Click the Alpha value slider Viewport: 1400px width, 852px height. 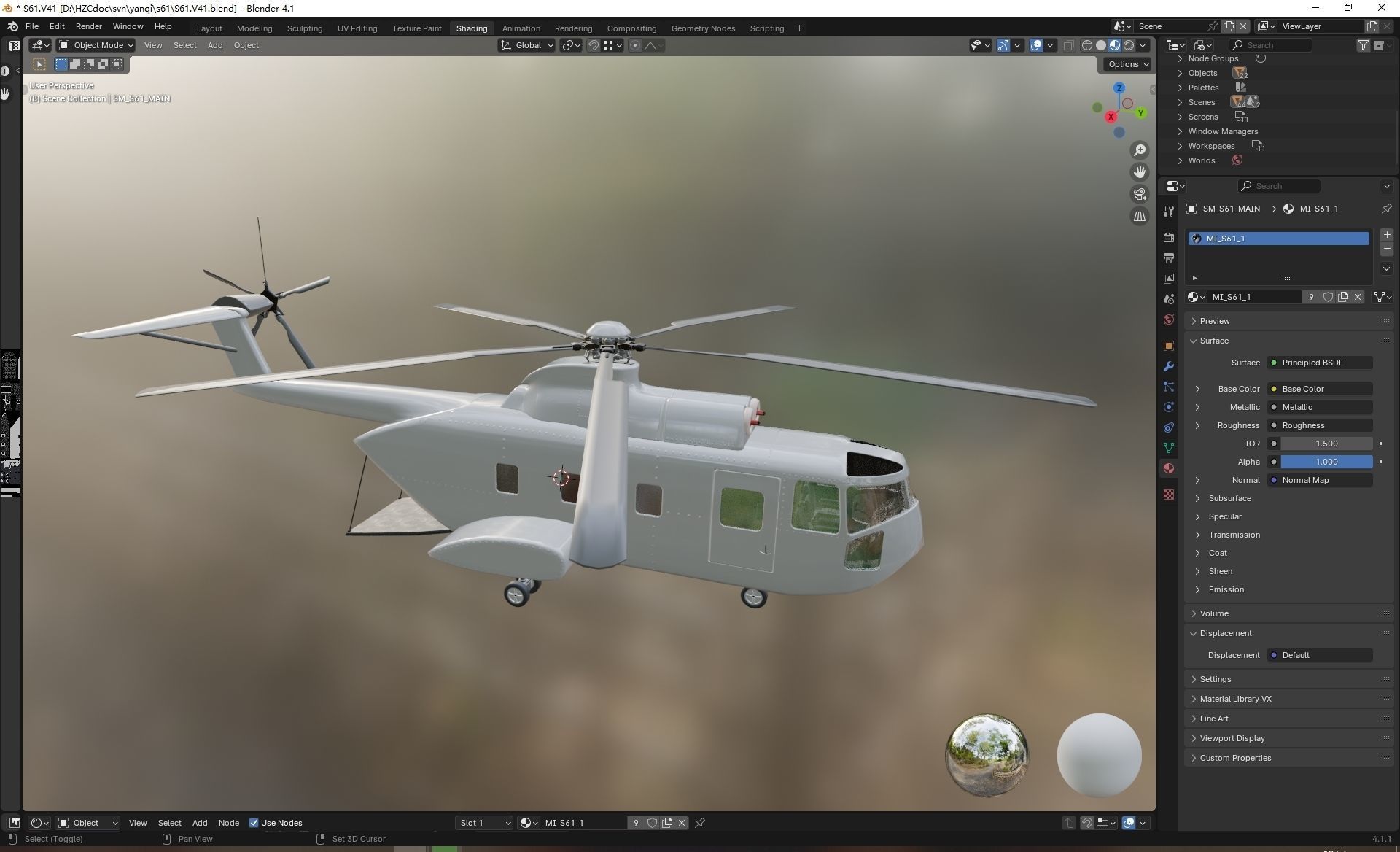(1326, 462)
